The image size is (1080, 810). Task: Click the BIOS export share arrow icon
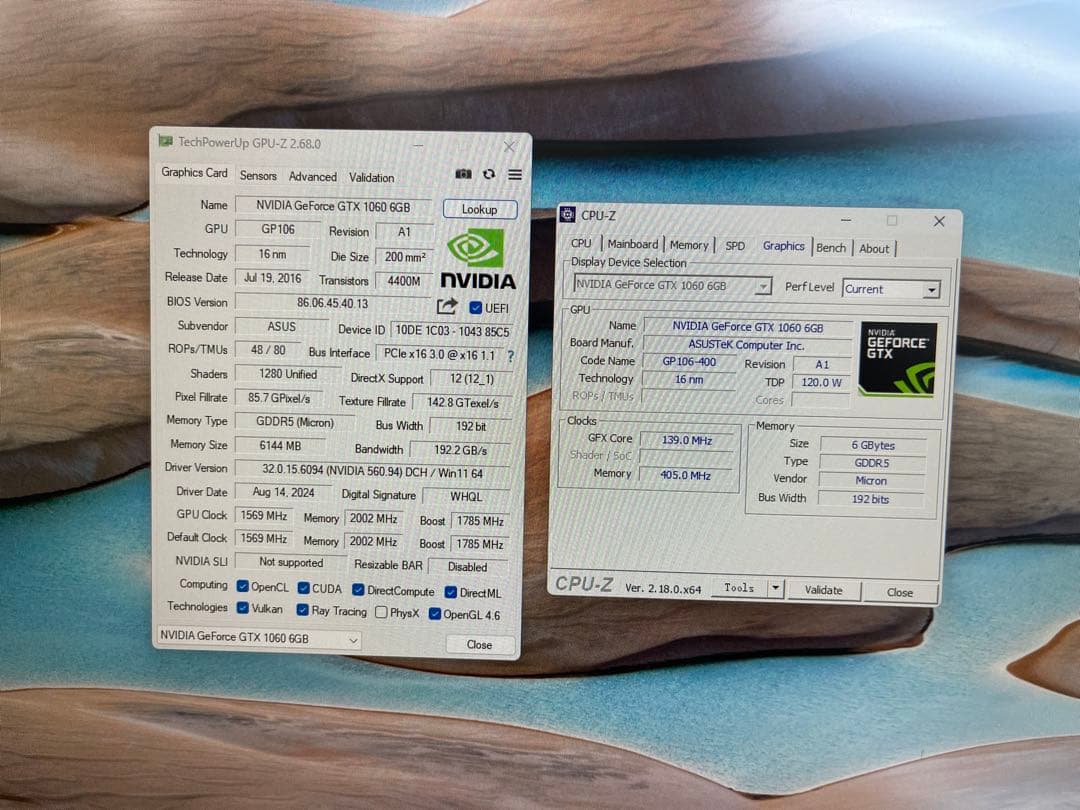pyautogui.click(x=446, y=305)
